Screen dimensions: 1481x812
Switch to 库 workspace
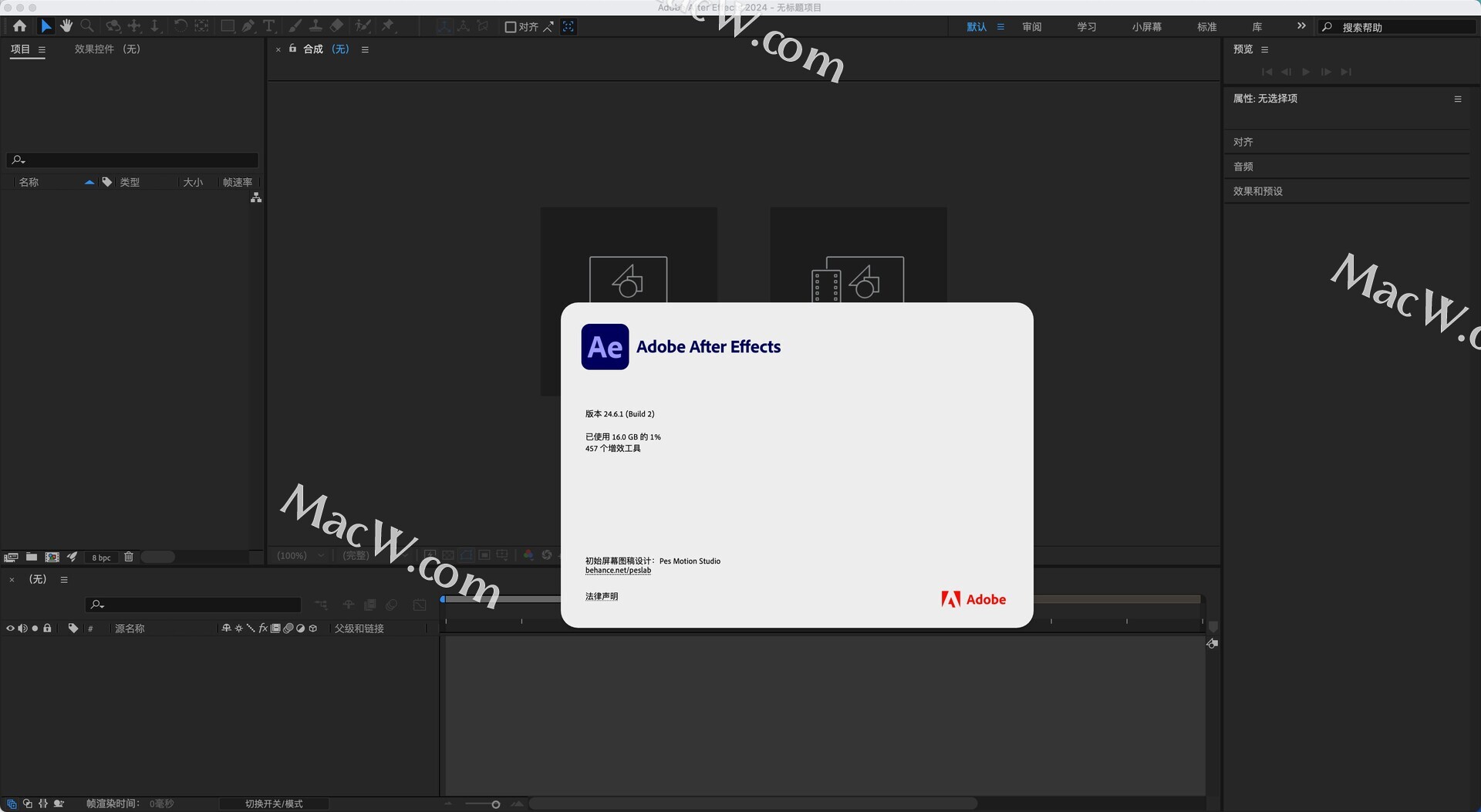pos(1257,27)
